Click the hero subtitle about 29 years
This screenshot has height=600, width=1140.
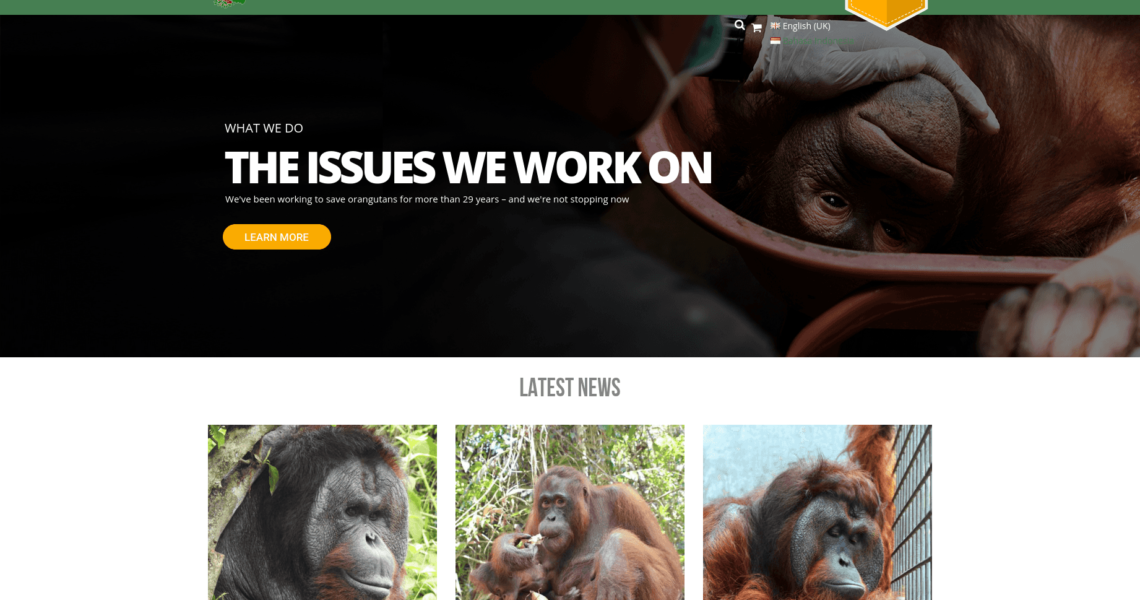point(427,199)
